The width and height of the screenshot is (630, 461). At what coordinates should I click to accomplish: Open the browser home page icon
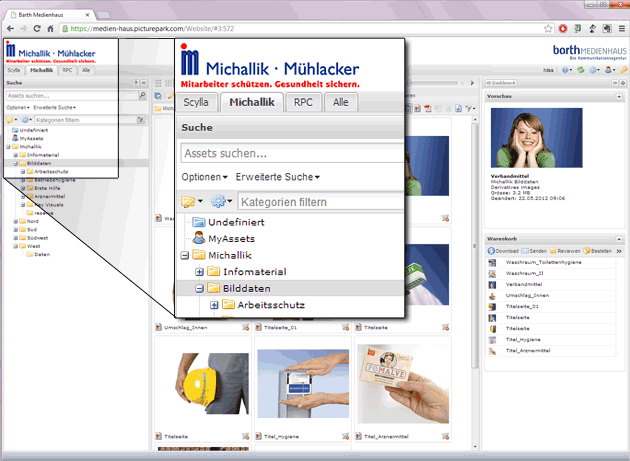pyautogui.click(x=50, y=29)
